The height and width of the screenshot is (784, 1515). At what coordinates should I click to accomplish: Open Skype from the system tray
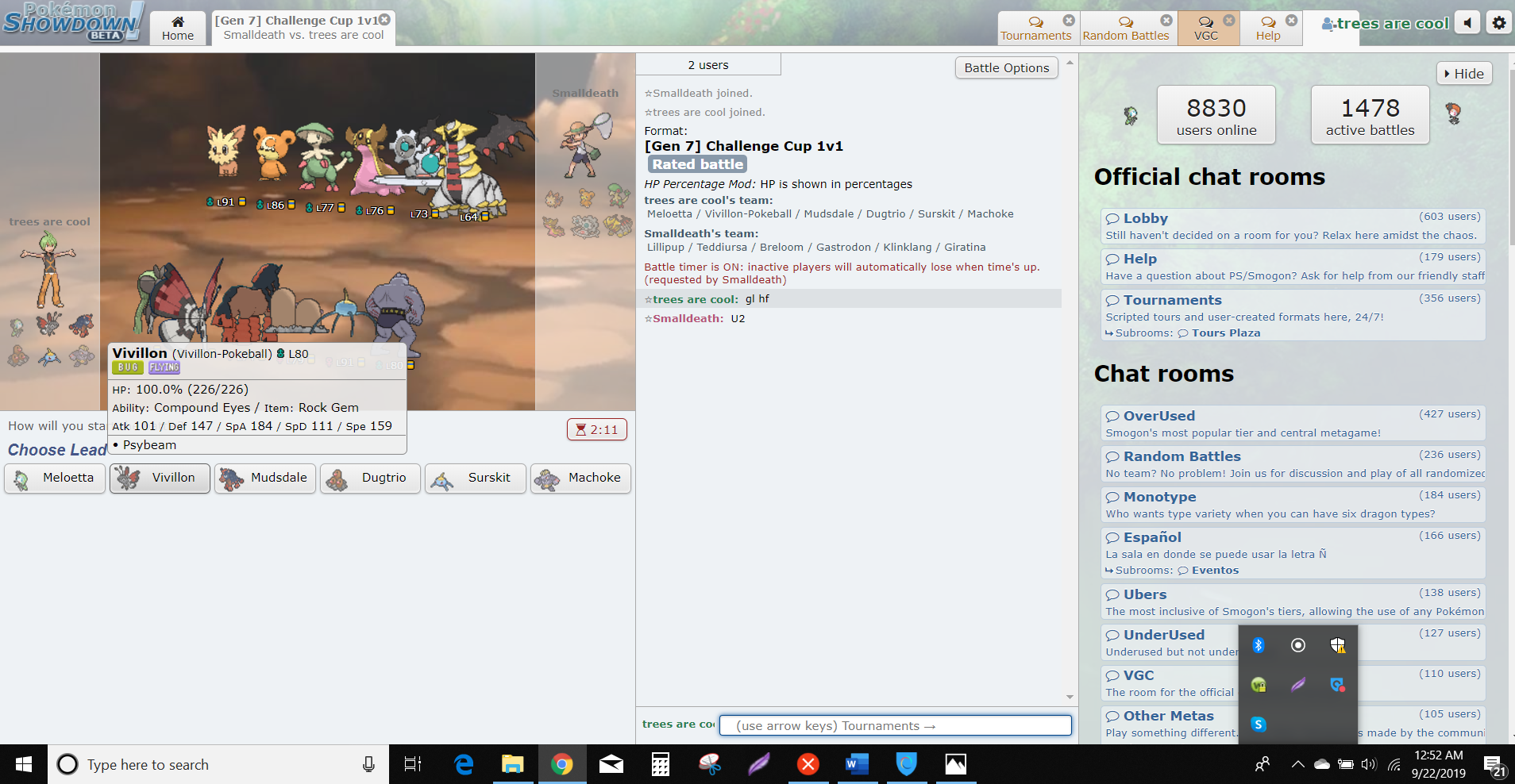click(x=1258, y=724)
